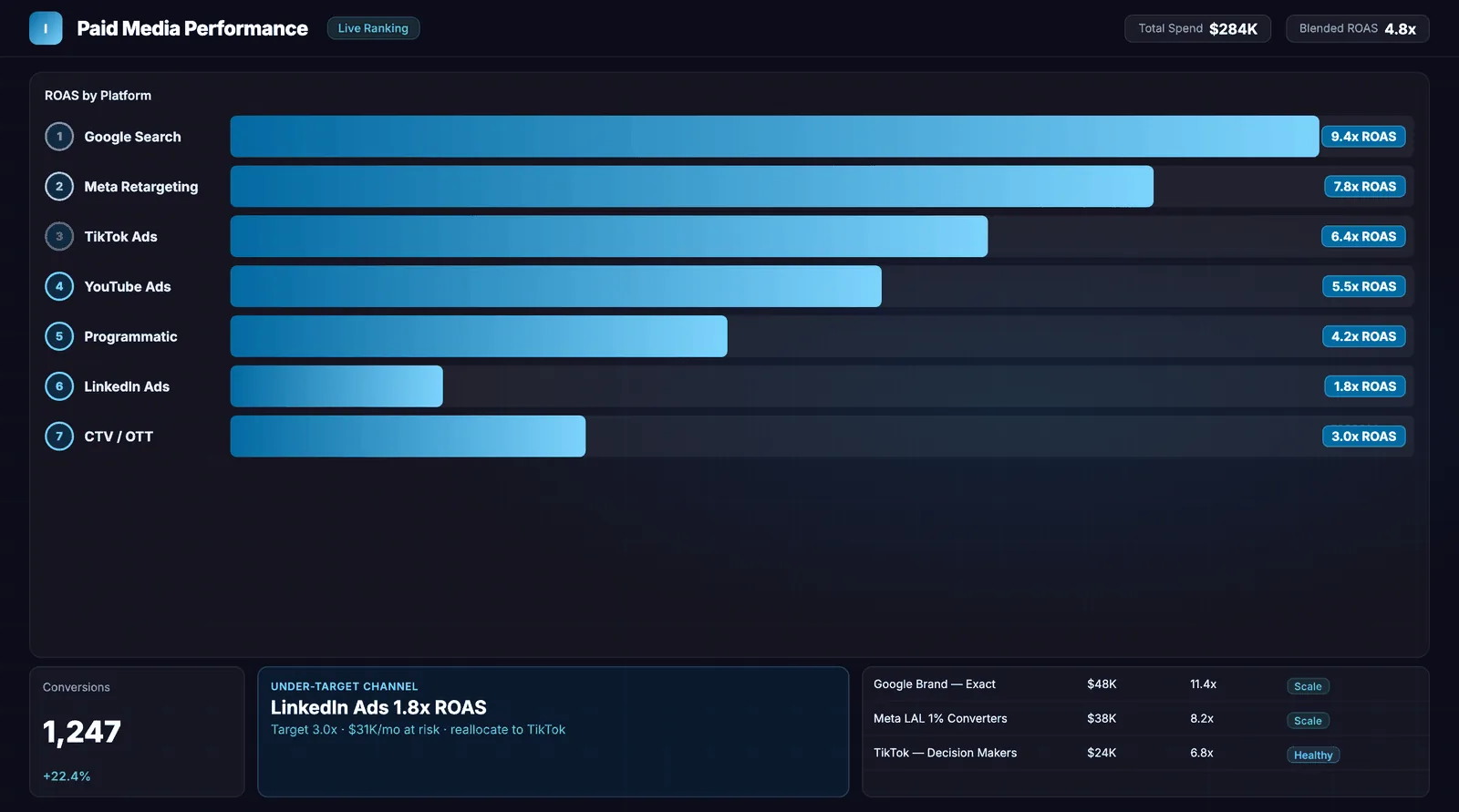This screenshot has height=812, width=1459.
Task: Click the 3.0x ROAS badge
Action: 1363,437
